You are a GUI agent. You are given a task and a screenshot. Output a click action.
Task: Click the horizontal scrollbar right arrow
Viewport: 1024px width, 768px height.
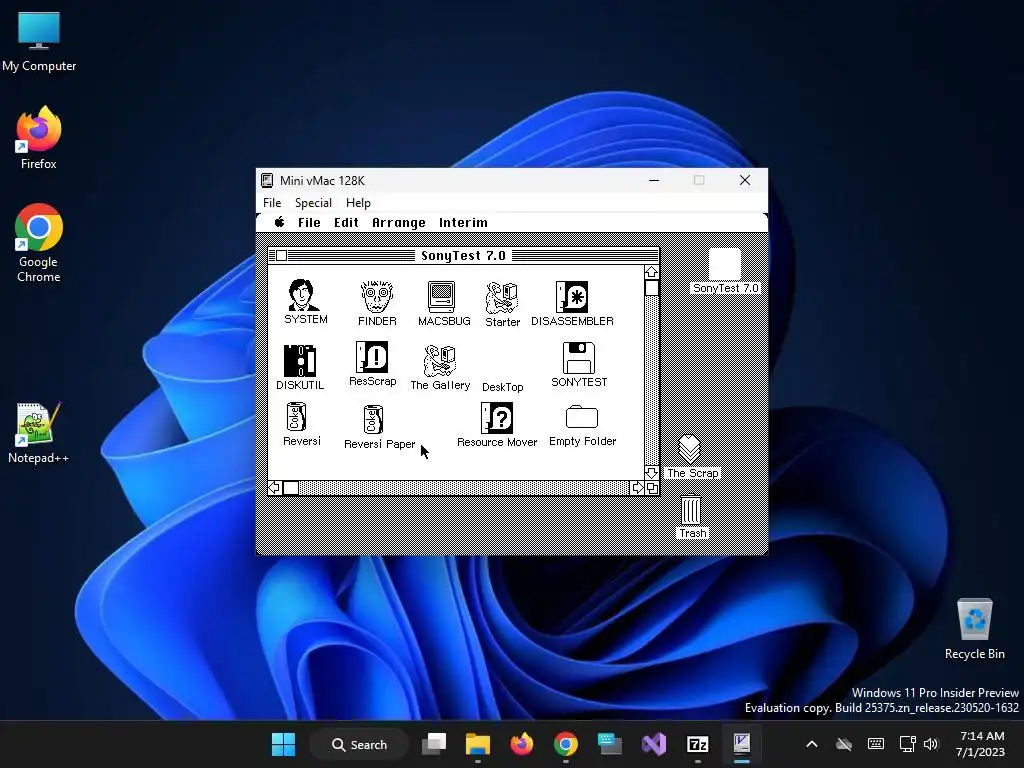(x=638, y=488)
